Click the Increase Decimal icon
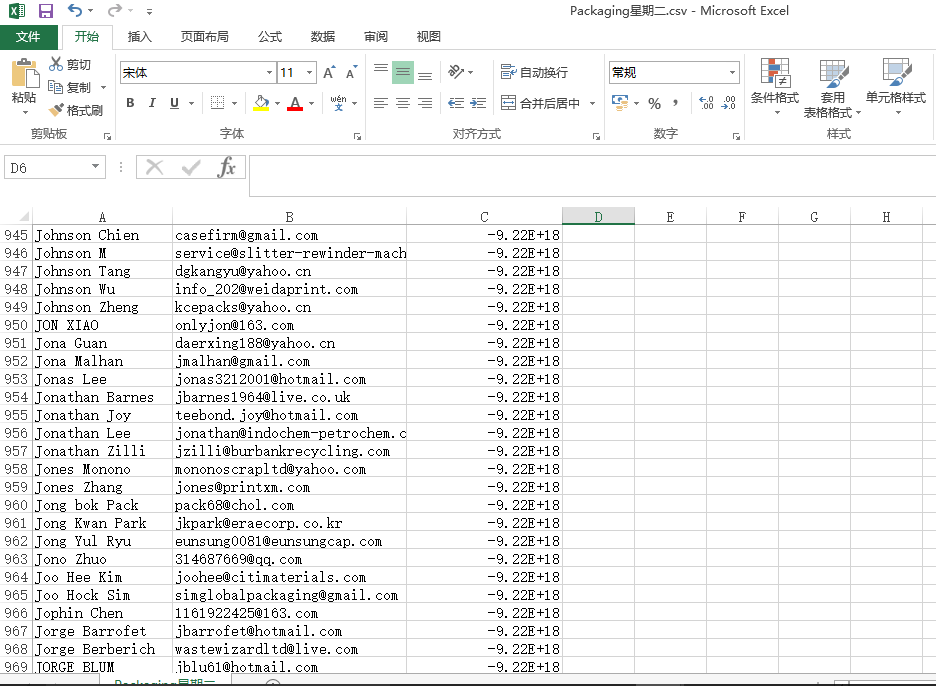This screenshot has width=936, height=686. pyautogui.click(x=706, y=103)
